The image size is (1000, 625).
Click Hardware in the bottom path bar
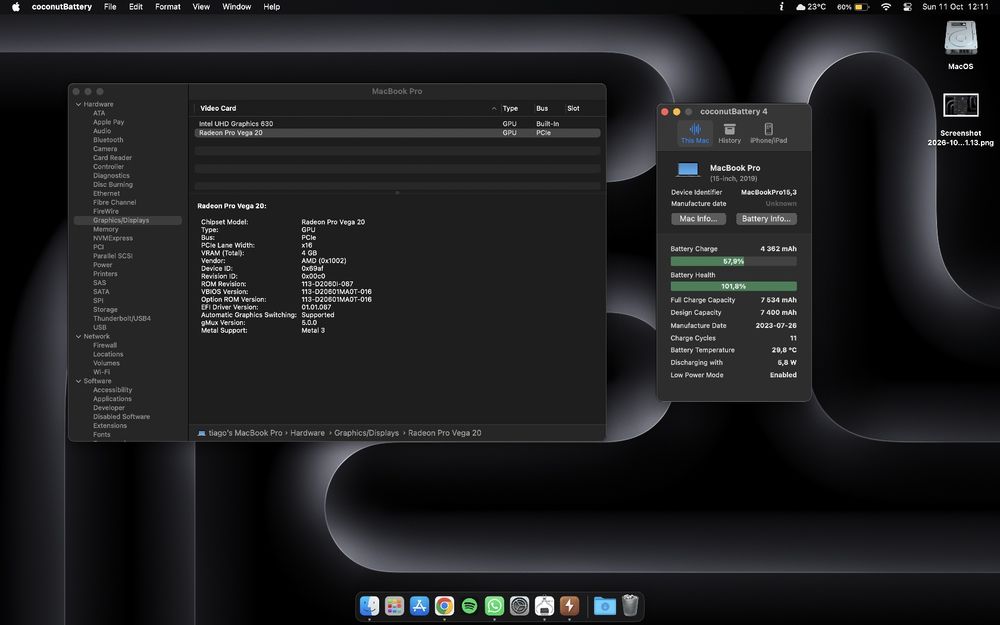pos(307,433)
